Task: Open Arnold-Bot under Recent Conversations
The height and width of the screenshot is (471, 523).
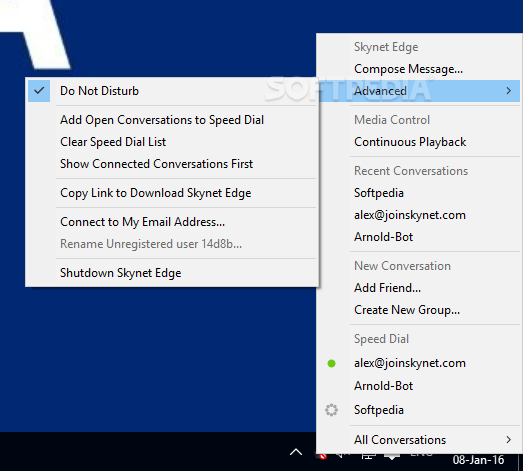Action: click(x=420, y=237)
